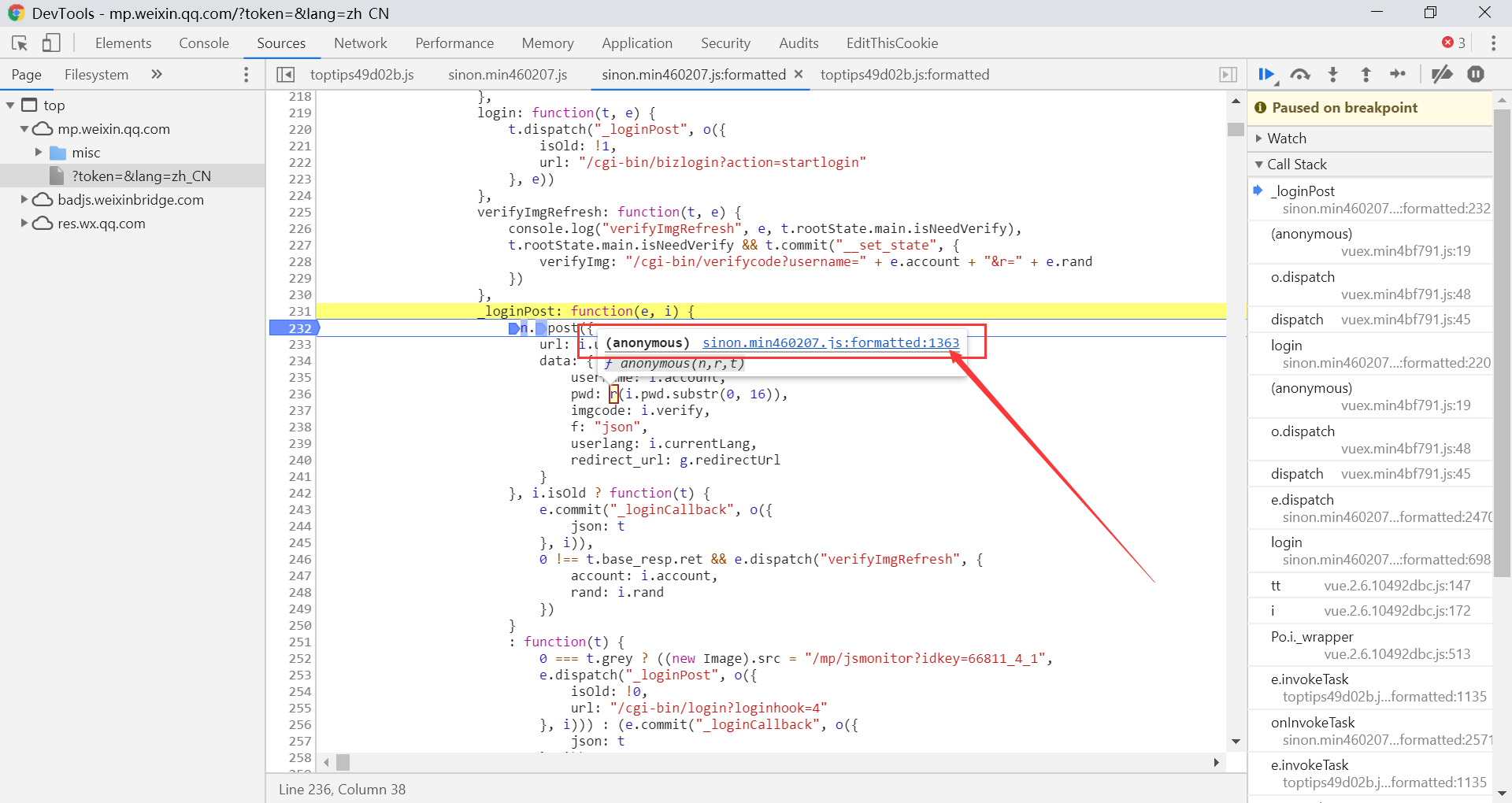
Task: Click the code editor horizontal scrollbar thumb
Action: (x=343, y=762)
